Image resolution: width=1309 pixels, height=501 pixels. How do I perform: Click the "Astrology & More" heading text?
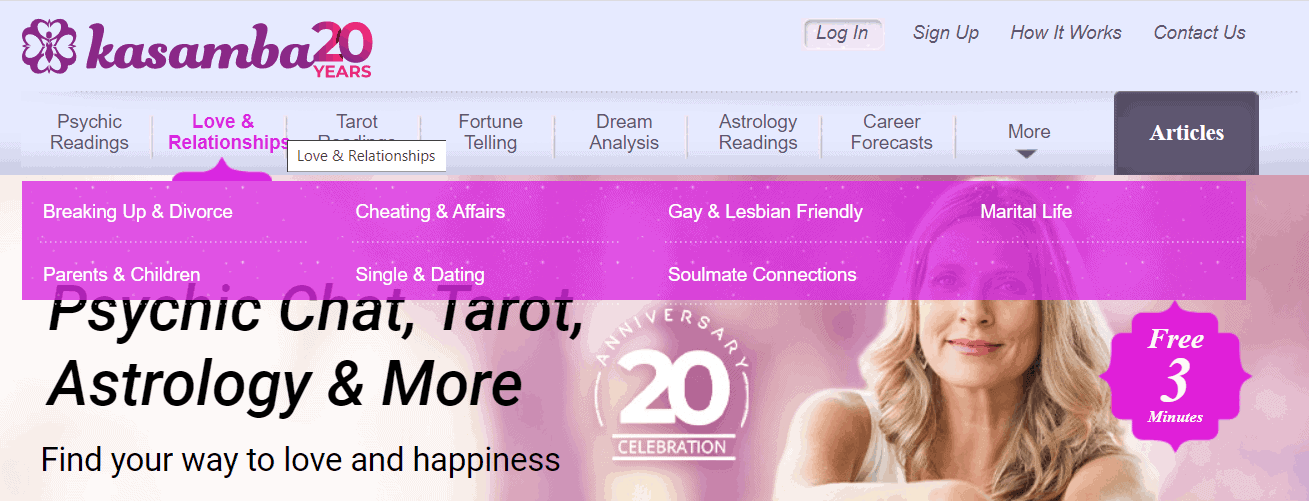[x=285, y=382]
